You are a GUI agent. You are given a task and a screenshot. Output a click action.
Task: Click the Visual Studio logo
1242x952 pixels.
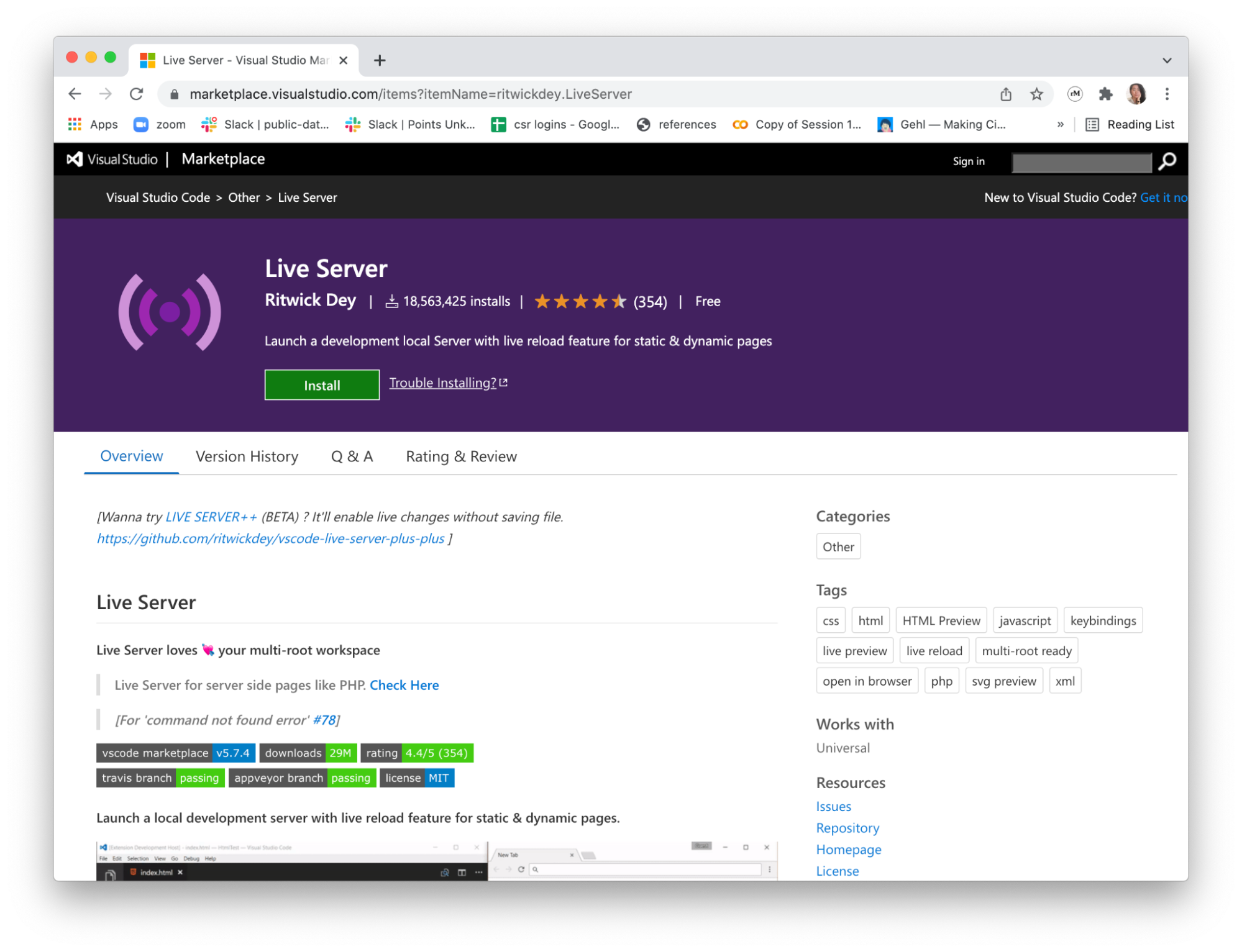point(112,159)
